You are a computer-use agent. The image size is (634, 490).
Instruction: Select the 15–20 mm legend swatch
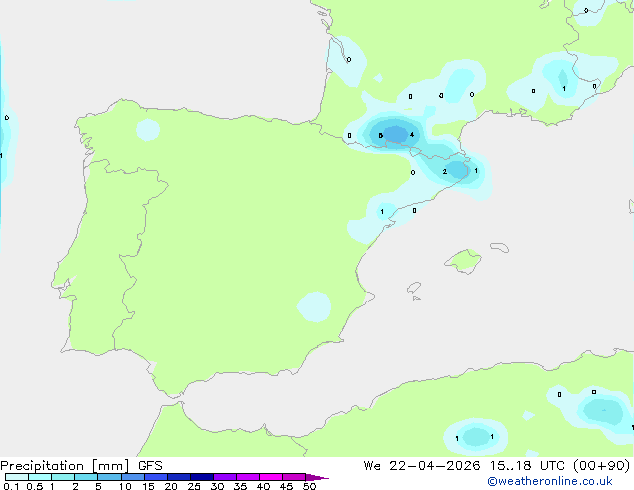pyautogui.click(x=156, y=477)
